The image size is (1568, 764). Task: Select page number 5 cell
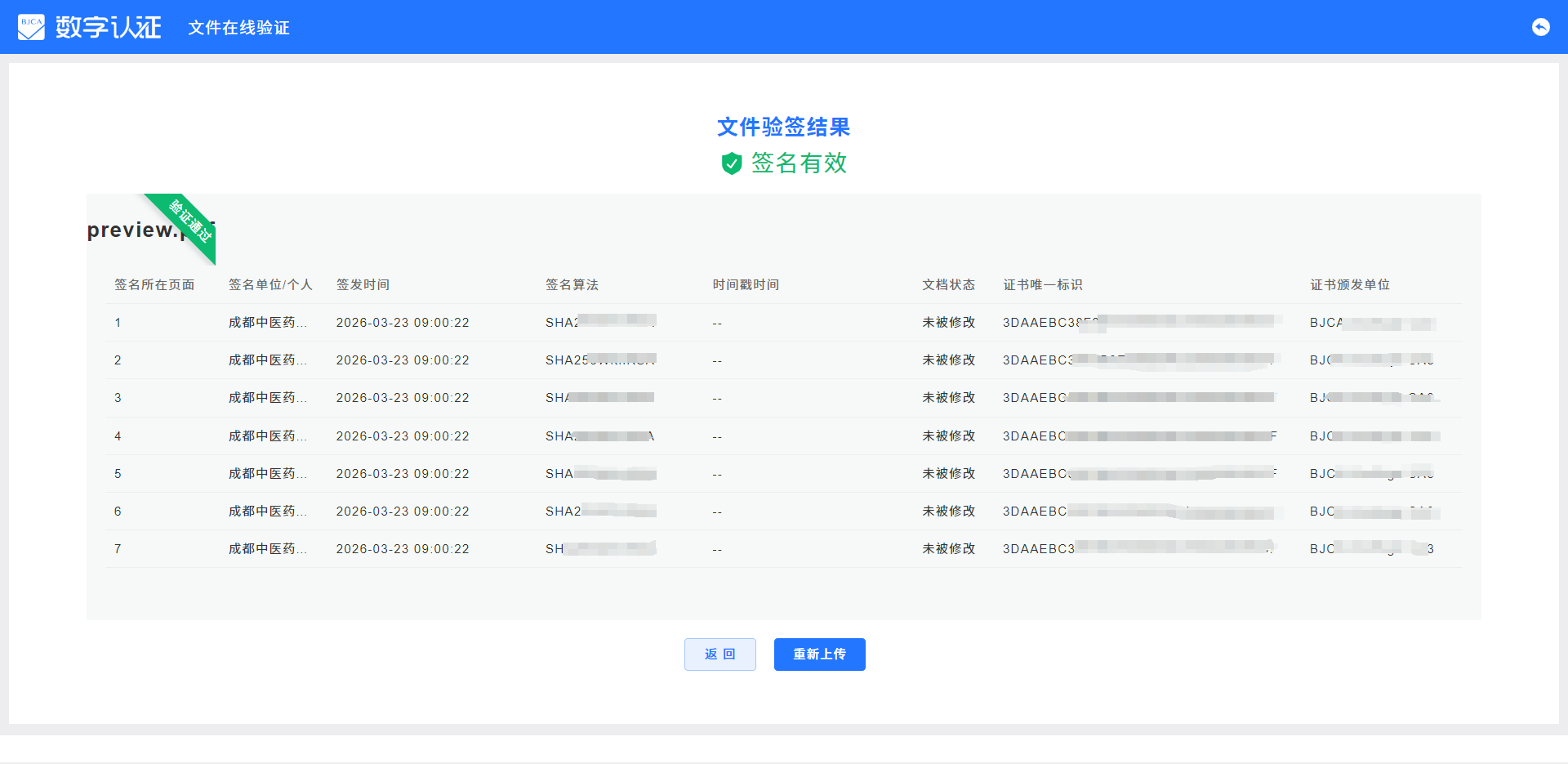118,474
